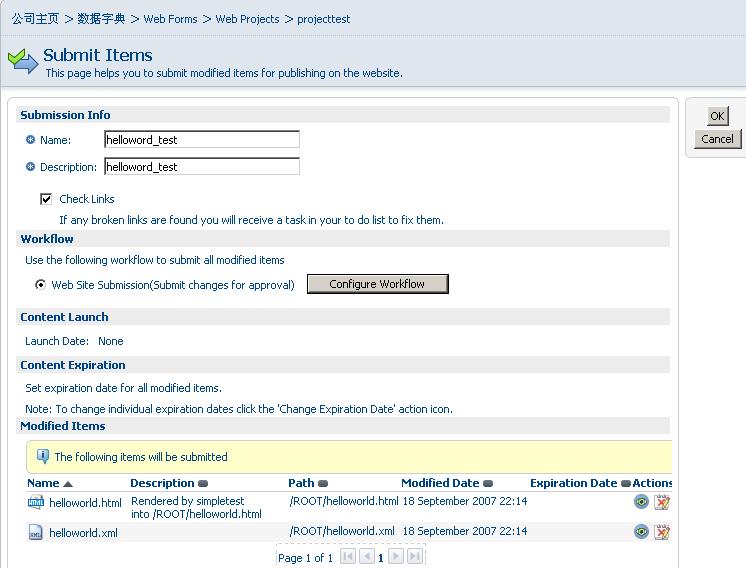Go to the Web Projects breadcrumb
This screenshot has width=746, height=568.
[x=247, y=19]
